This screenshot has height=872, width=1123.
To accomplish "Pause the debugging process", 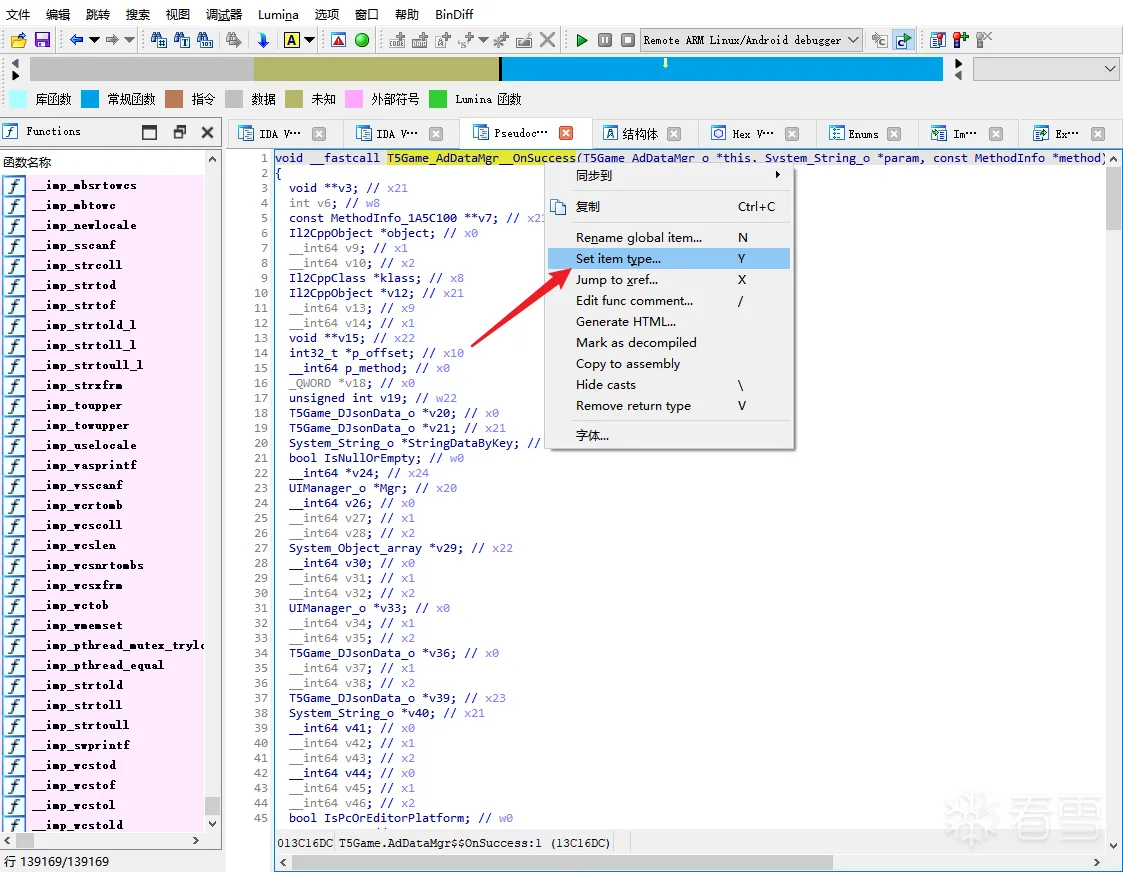I will pos(605,40).
